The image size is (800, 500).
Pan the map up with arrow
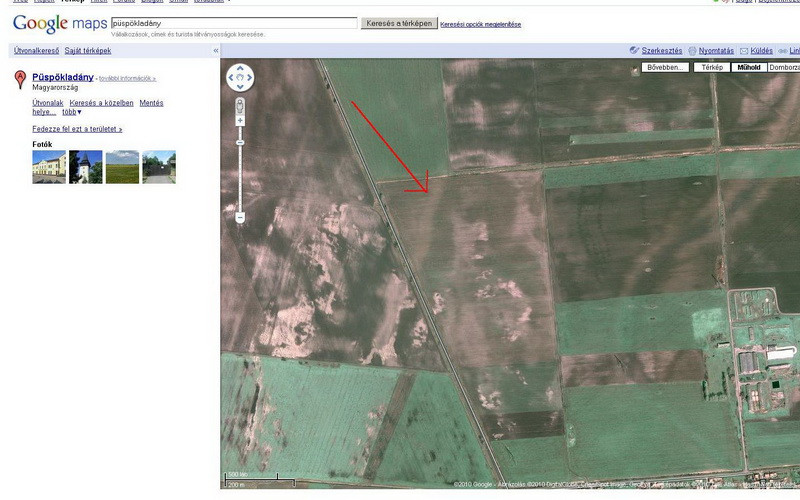240,68
